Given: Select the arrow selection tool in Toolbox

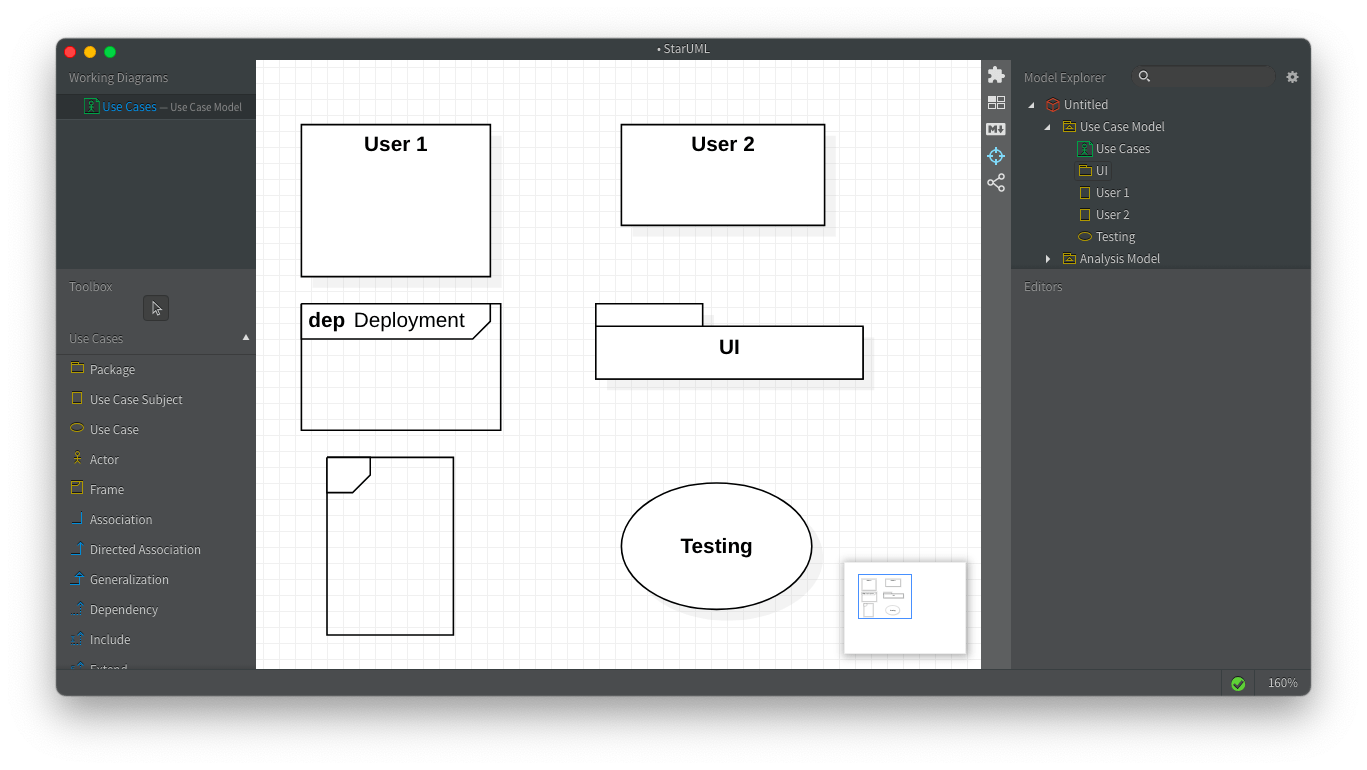Looking at the screenshot, I should 155,308.
